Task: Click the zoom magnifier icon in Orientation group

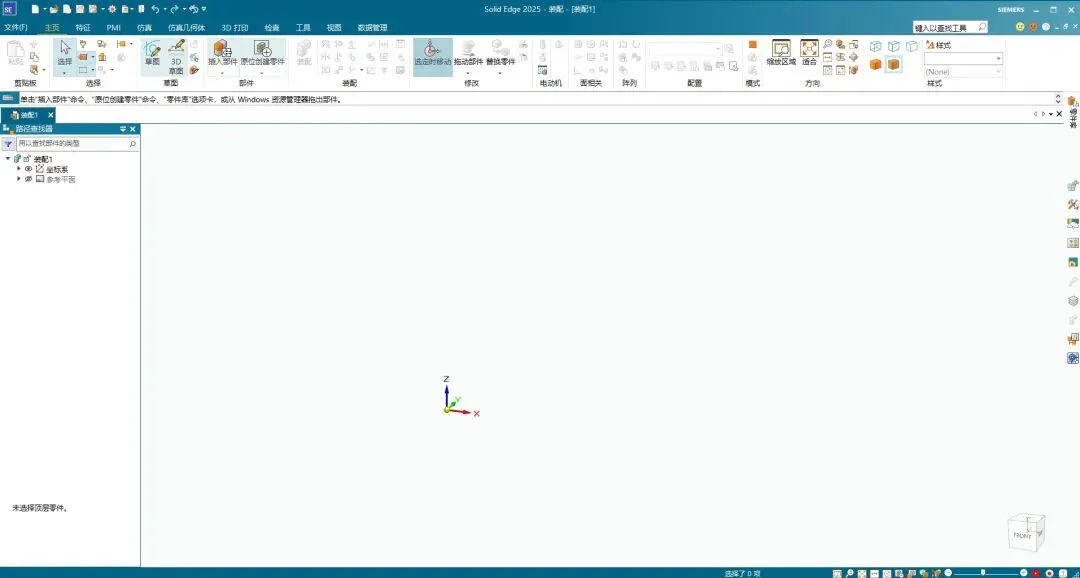Action: point(827,44)
